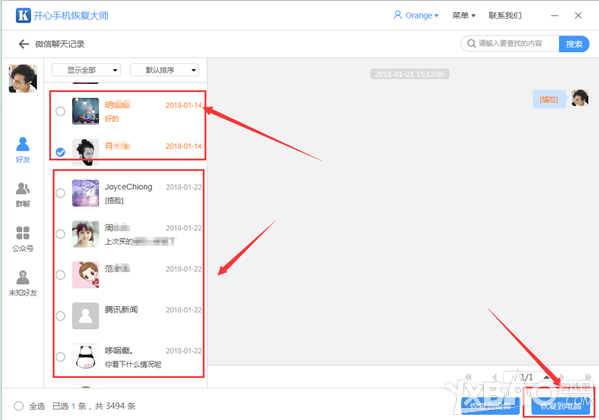The image size is (599, 420).
Task: Click the [尴尬] chat bubble
Action: click(549, 99)
